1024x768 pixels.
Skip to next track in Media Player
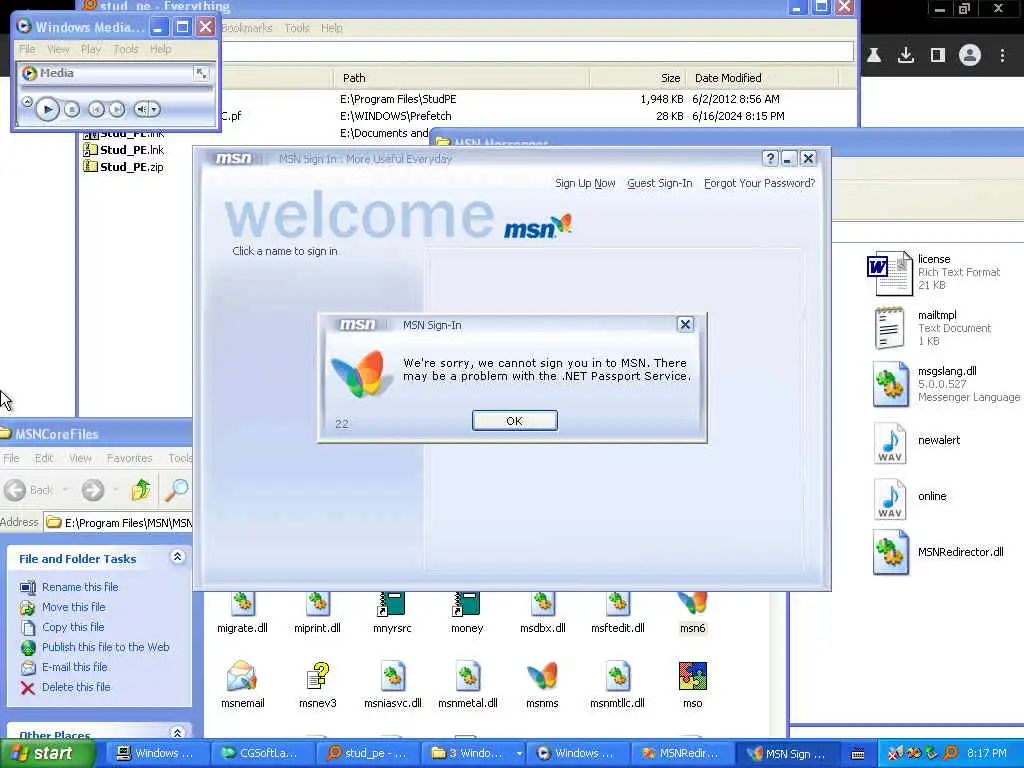point(116,110)
